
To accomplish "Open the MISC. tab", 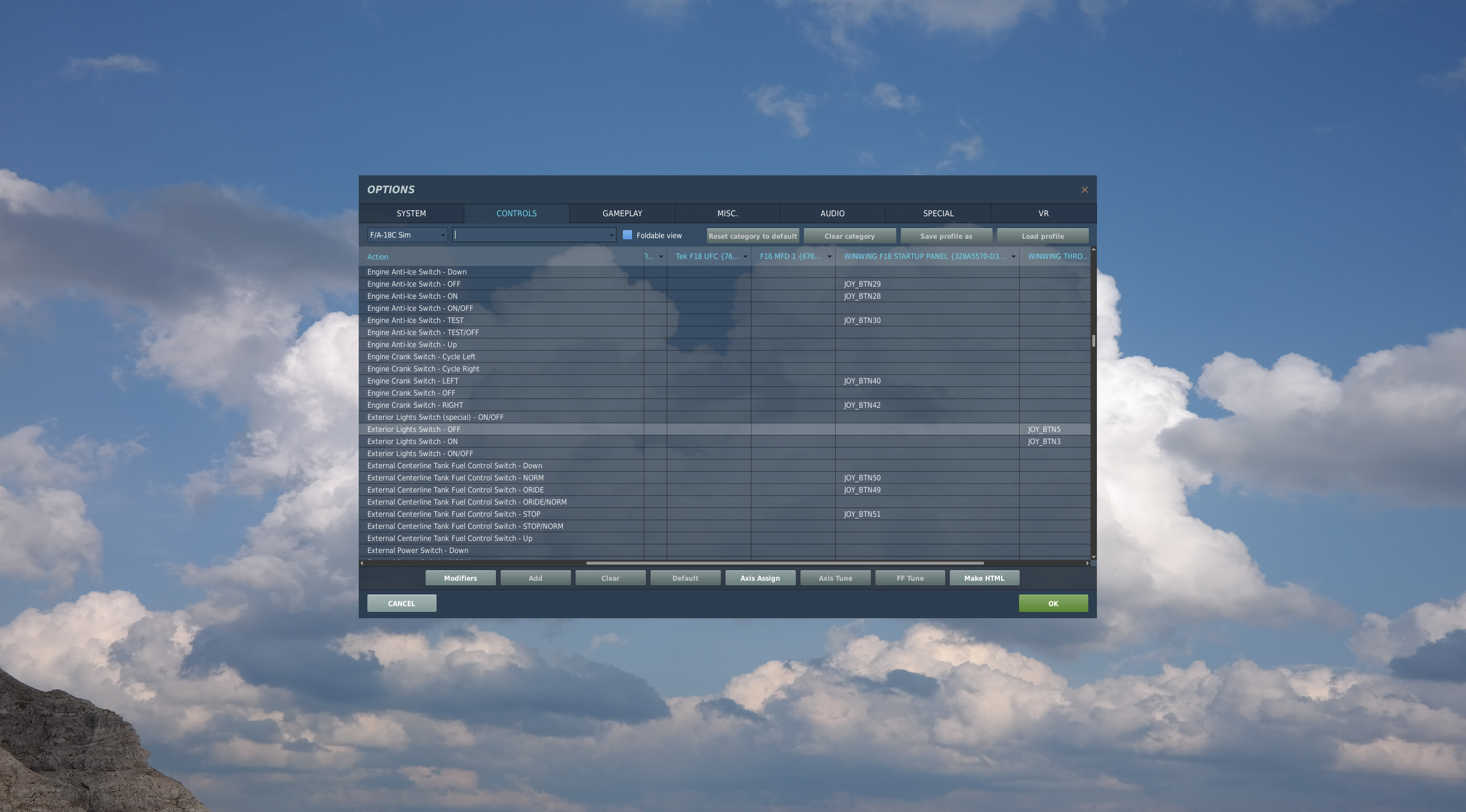I will [x=727, y=213].
